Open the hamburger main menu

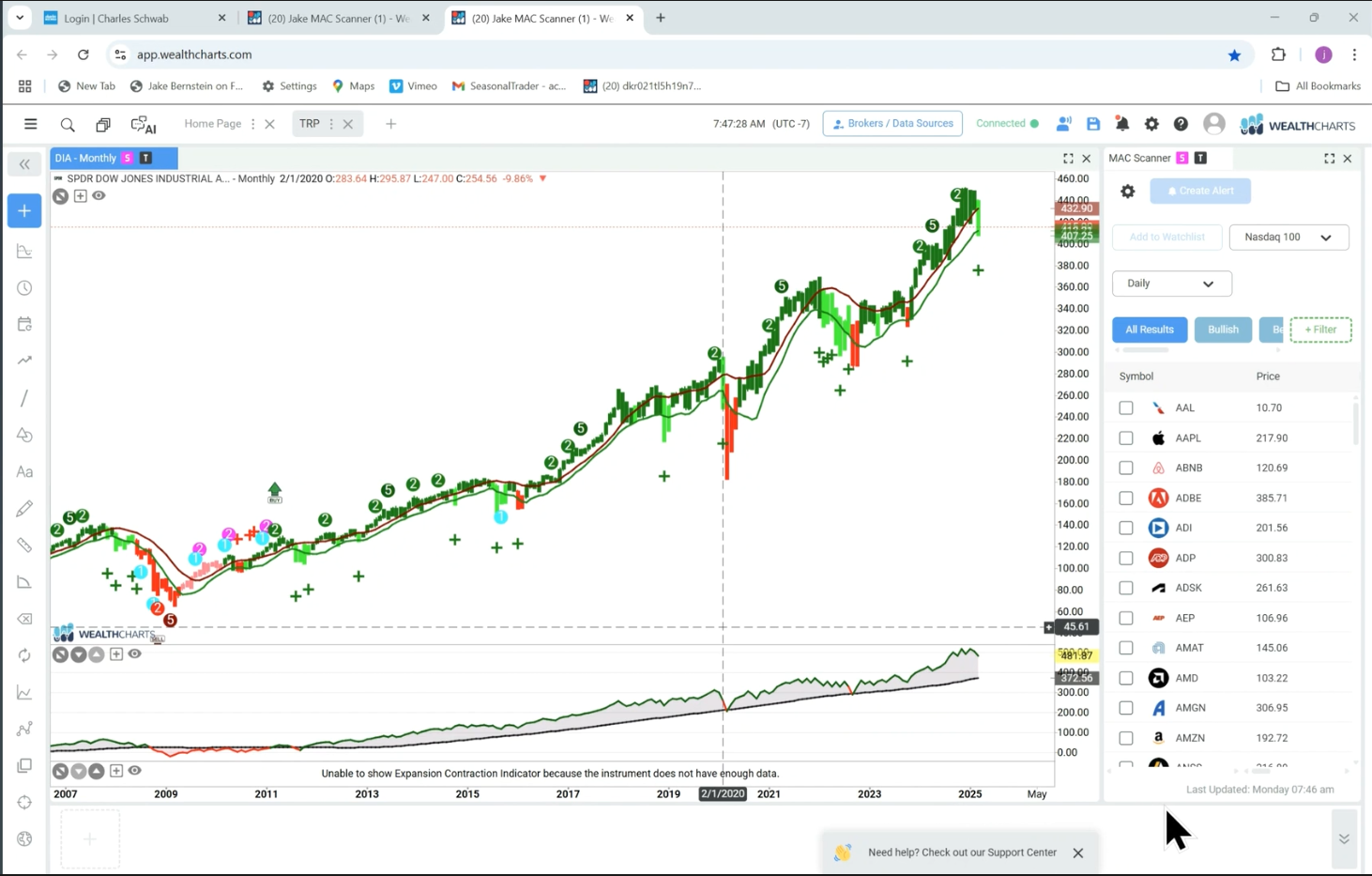[30, 124]
